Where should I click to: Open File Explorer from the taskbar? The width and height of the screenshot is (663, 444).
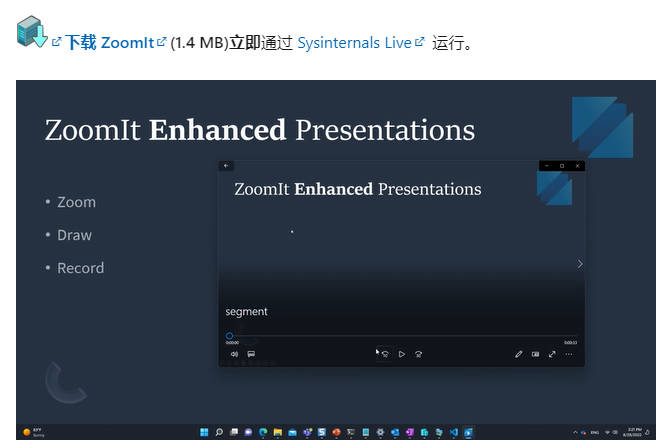tap(278, 432)
